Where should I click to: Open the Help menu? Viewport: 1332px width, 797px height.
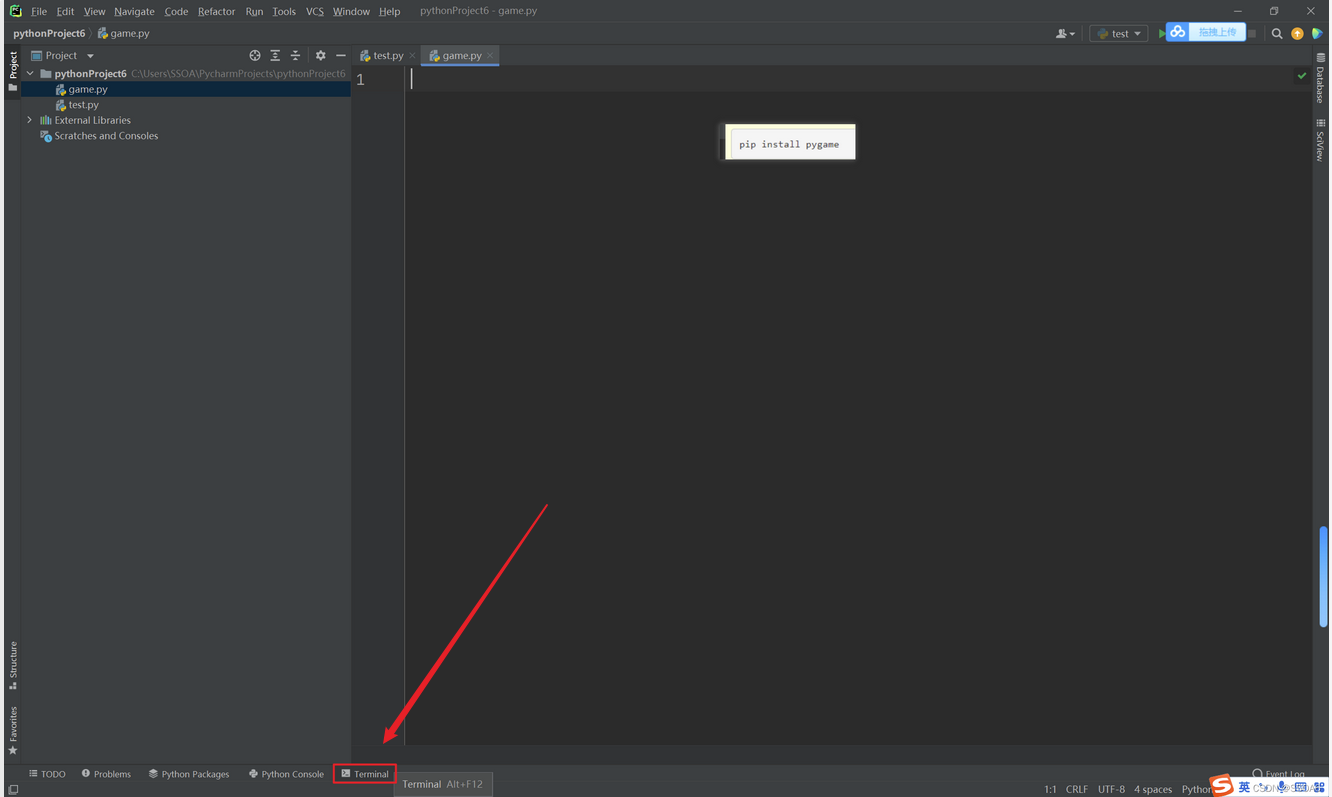(x=389, y=11)
